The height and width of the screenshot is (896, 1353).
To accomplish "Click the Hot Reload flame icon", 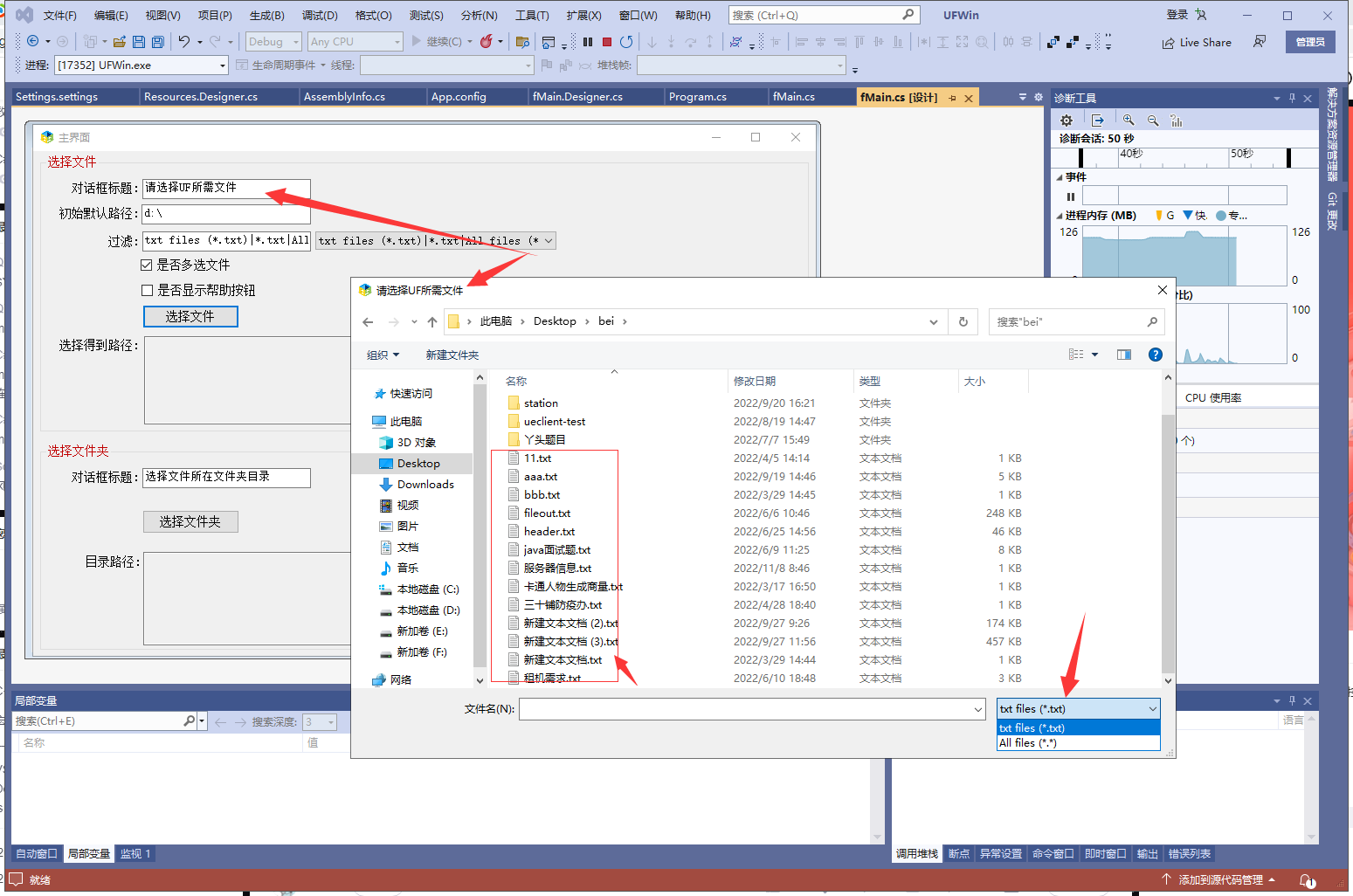I will pyautogui.click(x=487, y=41).
